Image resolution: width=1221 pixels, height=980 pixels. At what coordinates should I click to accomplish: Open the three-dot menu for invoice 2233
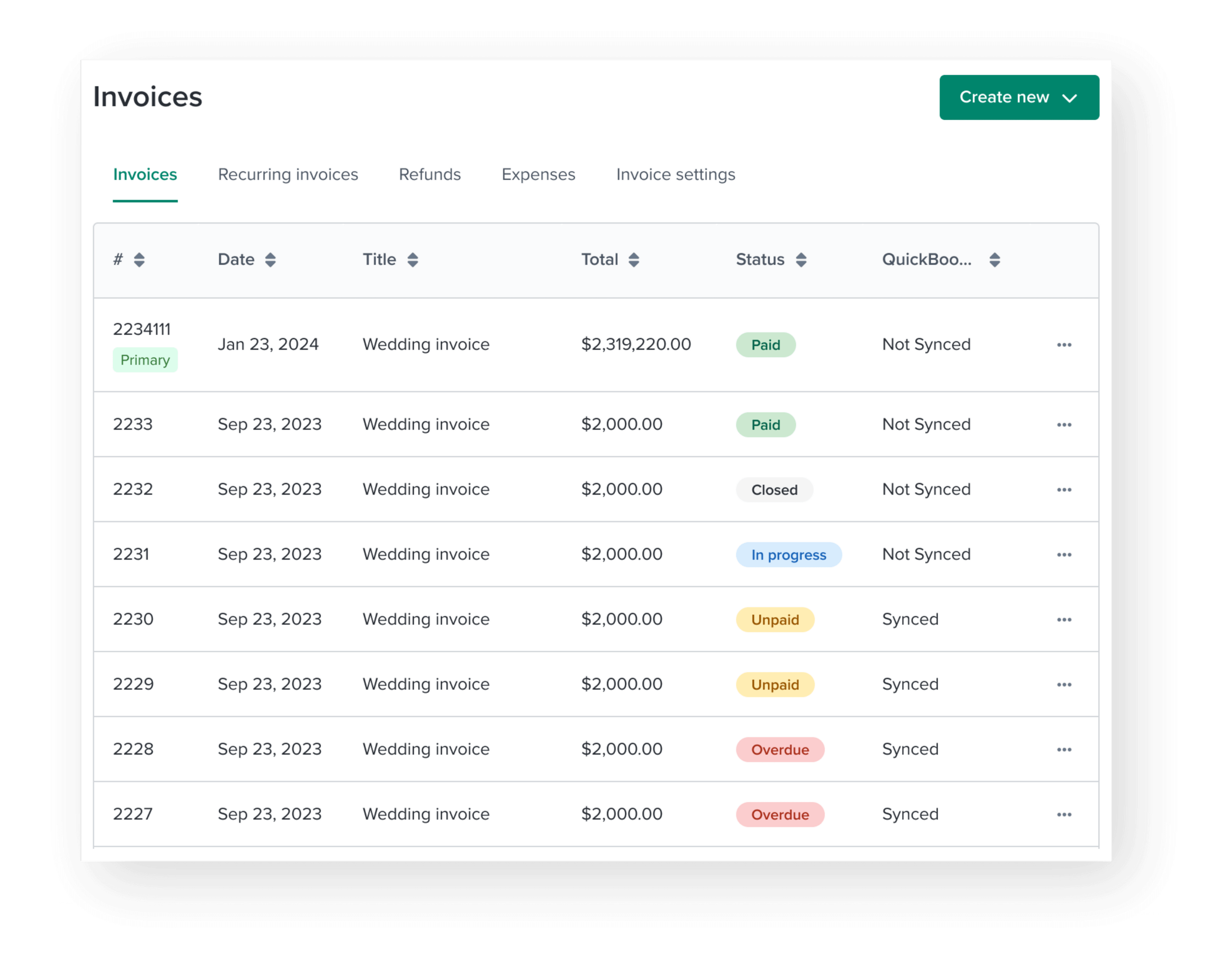tap(1064, 425)
